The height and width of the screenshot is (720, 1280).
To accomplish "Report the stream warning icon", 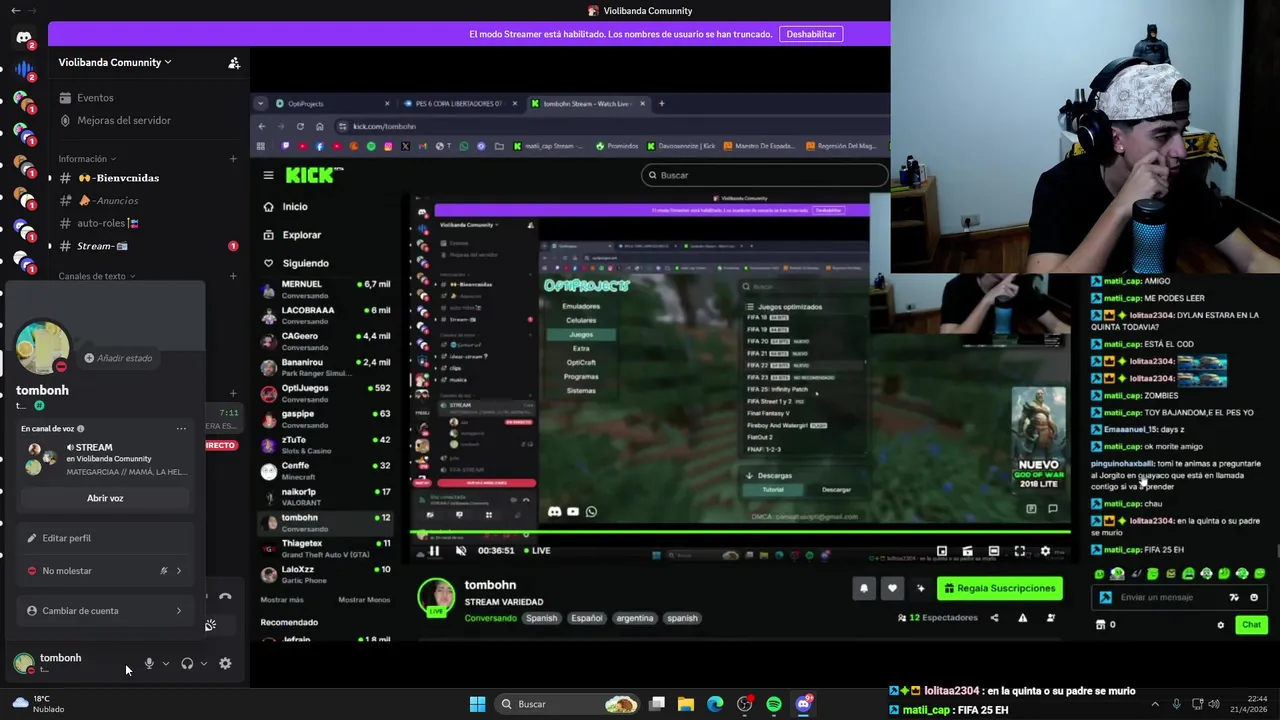I will click(x=1022, y=618).
